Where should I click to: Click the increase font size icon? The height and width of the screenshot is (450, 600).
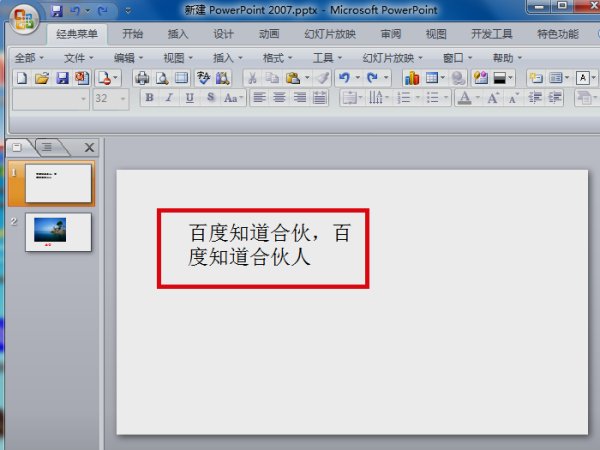coord(493,98)
